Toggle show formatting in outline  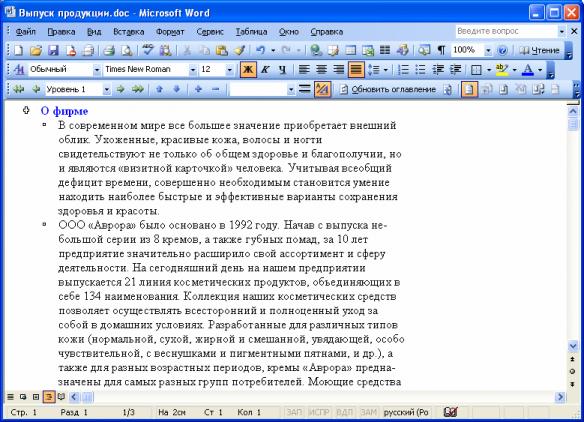(x=322, y=89)
